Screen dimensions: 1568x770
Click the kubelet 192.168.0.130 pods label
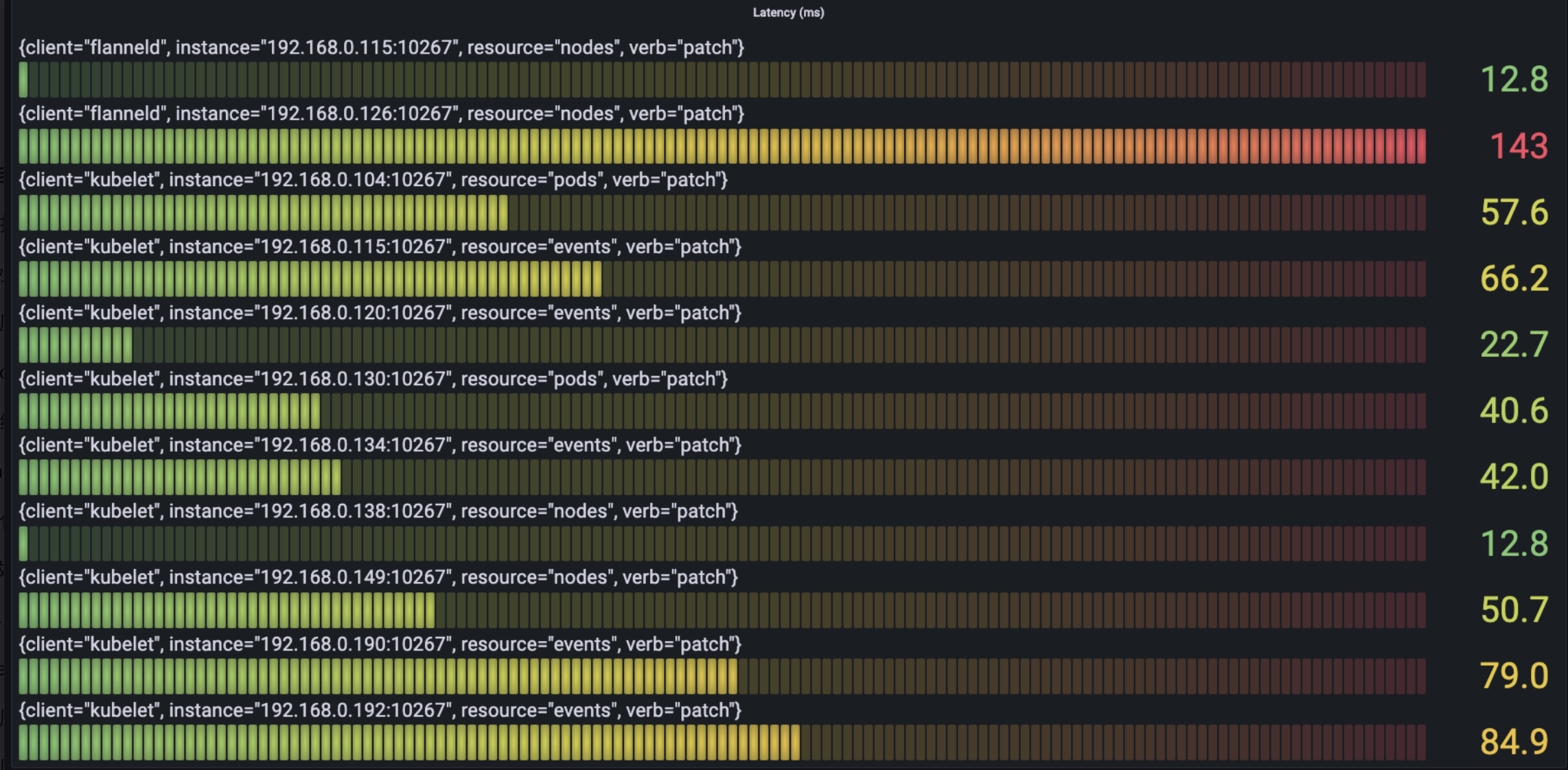(x=373, y=379)
